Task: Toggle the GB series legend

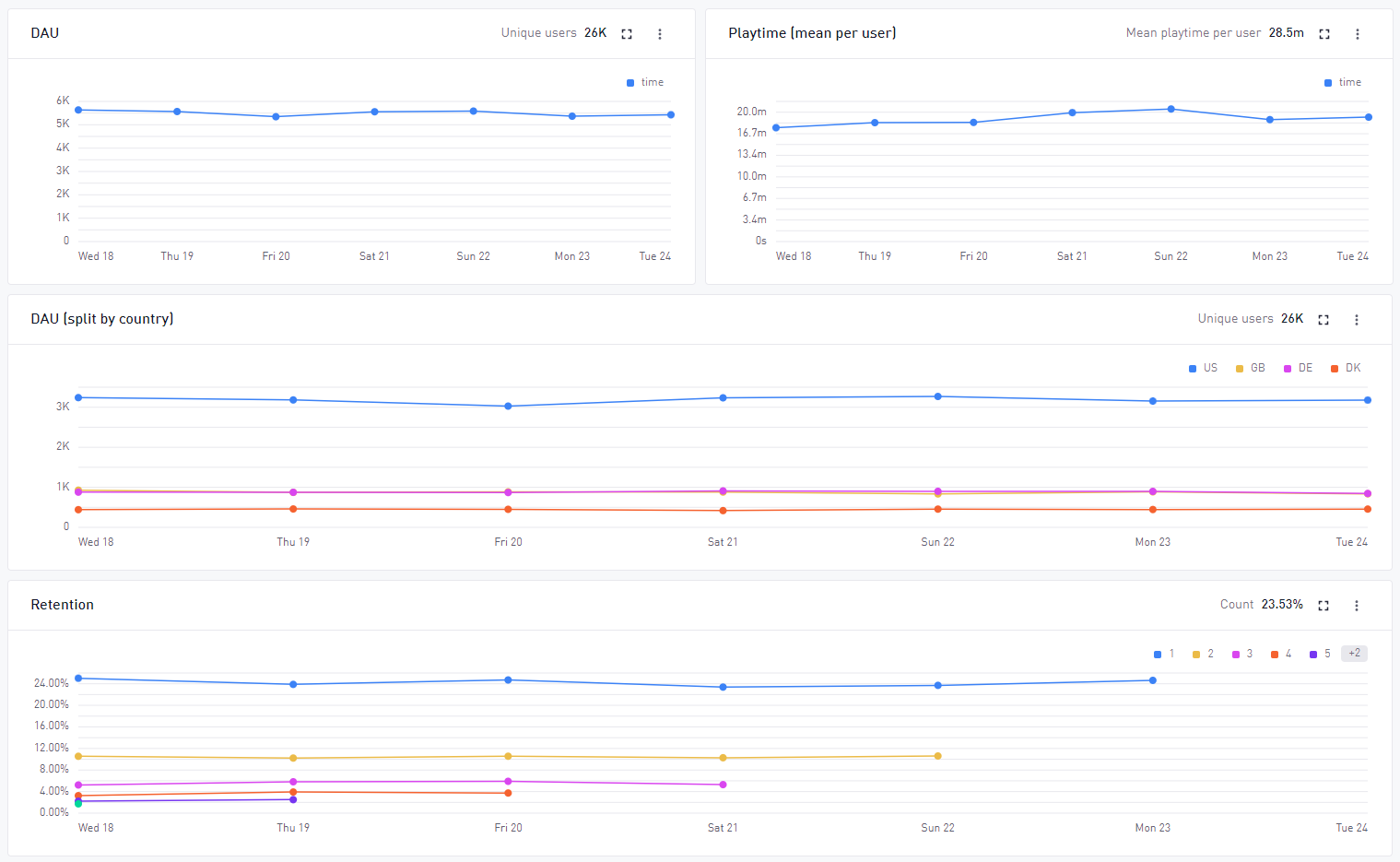Action: click(x=1251, y=368)
